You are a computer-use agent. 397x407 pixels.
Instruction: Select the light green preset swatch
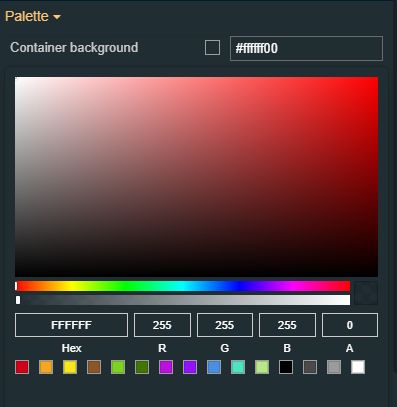click(x=118, y=367)
